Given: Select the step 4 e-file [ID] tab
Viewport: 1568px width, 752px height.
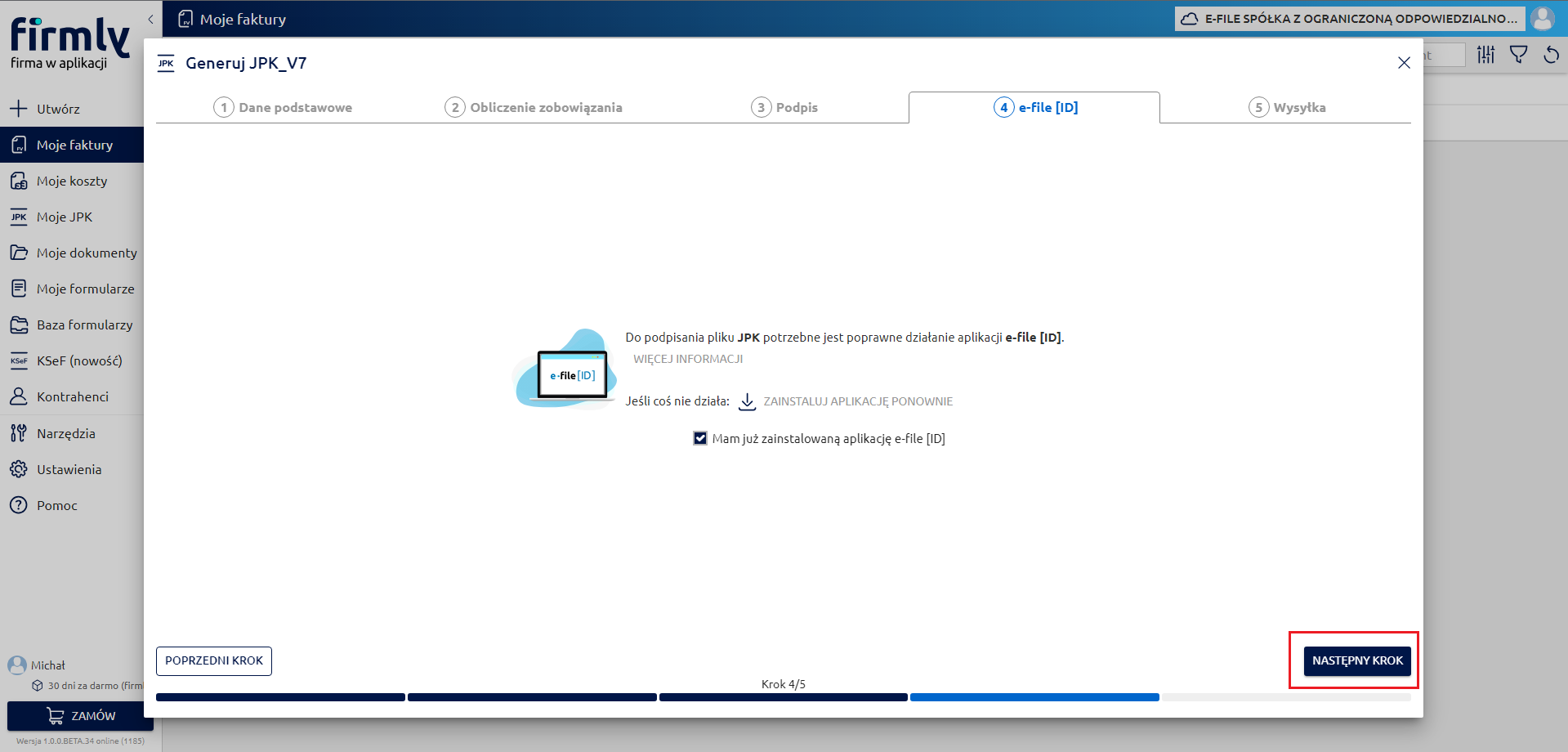Looking at the screenshot, I should 1034,107.
